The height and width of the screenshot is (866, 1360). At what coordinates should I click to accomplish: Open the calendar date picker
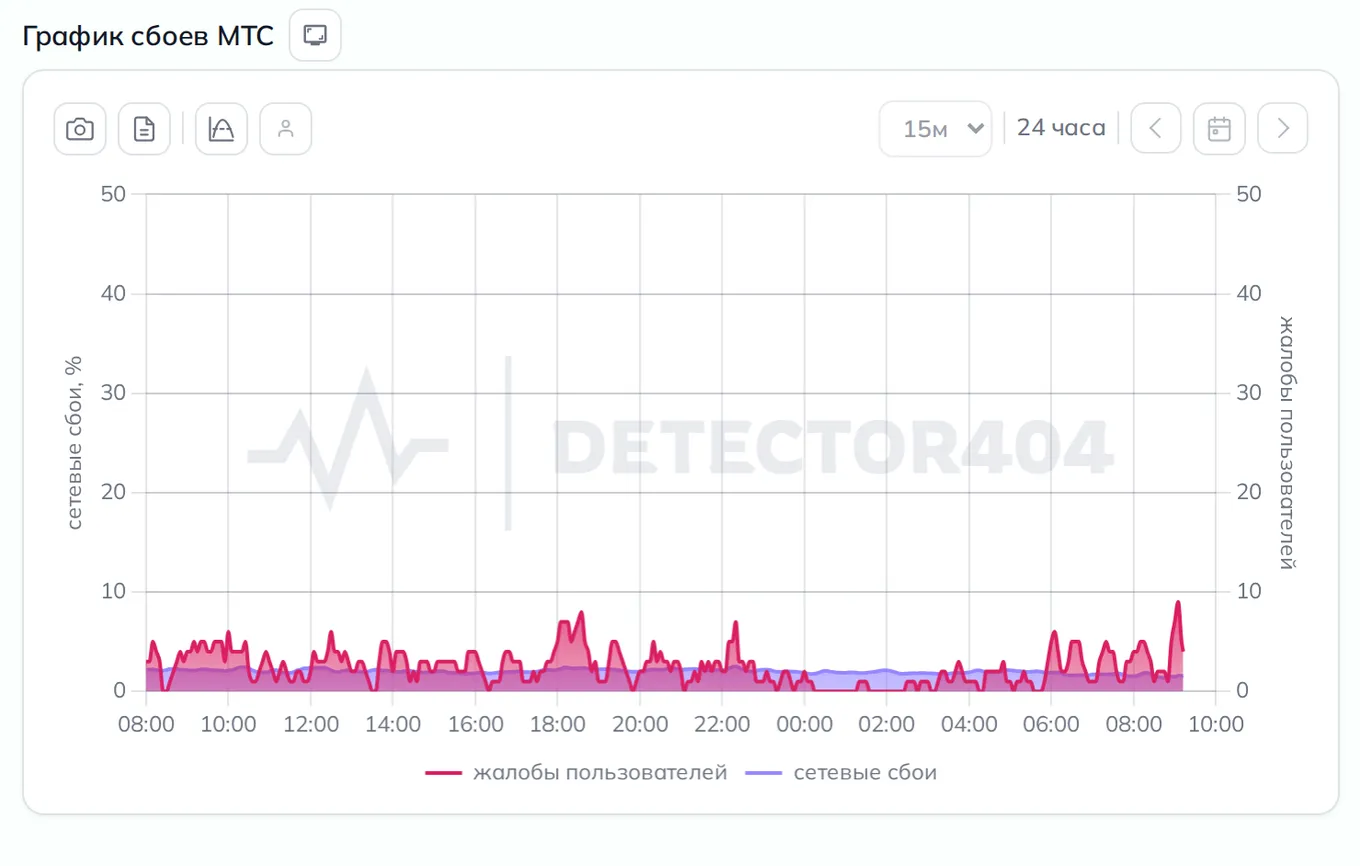(1219, 128)
